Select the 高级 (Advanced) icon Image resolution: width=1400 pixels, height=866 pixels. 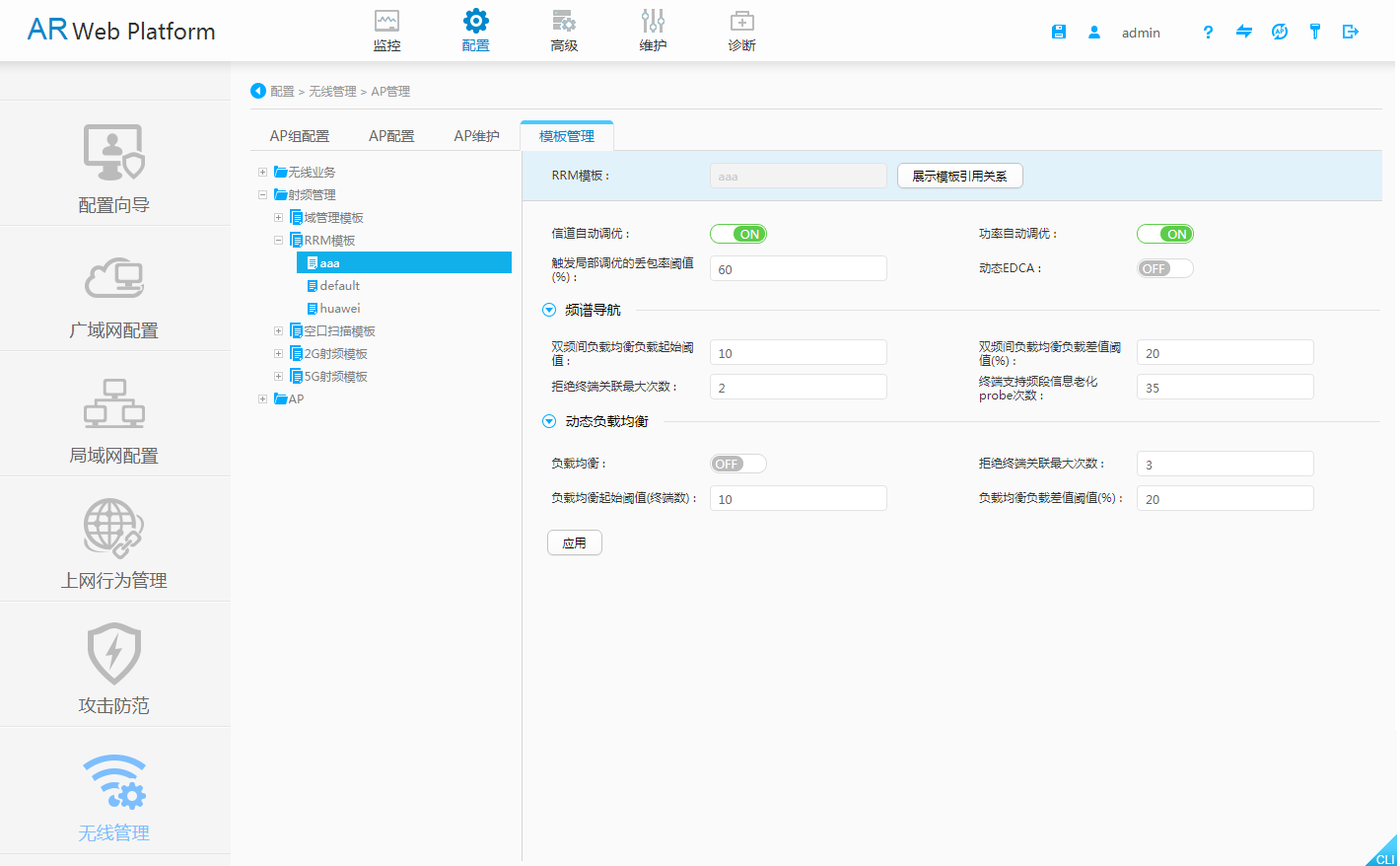coord(564,28)
